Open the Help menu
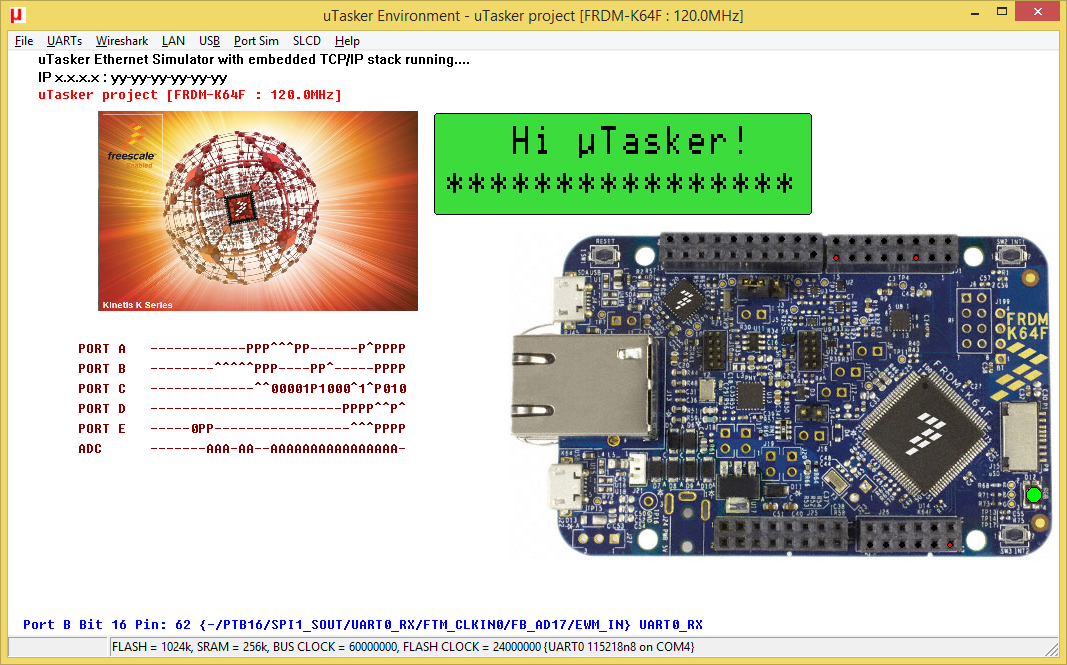 point(347,41)
